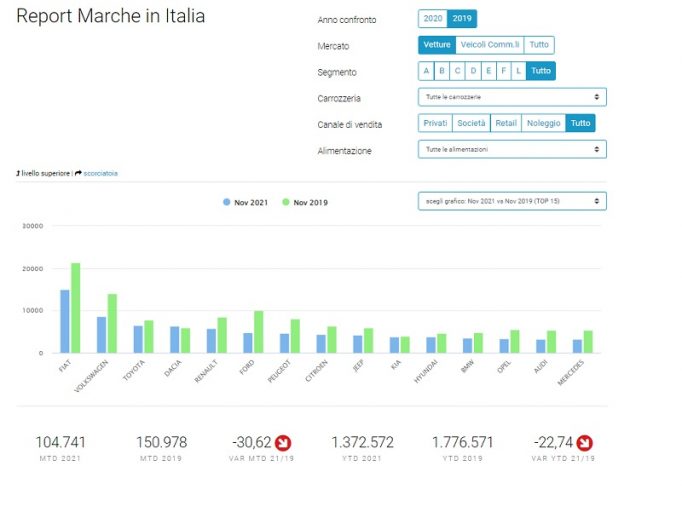Image resolution: width=682 pixels, height=512 pixels.
Task: Open the Alimentazione dropdown
Action: [x=512, y=149]
